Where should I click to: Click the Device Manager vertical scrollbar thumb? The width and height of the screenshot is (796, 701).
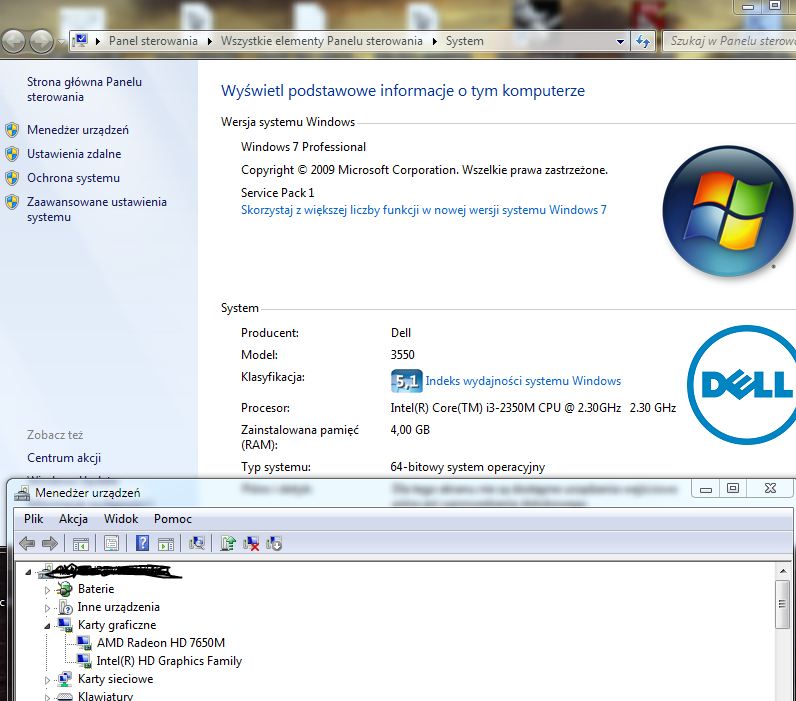coord(782,604)
